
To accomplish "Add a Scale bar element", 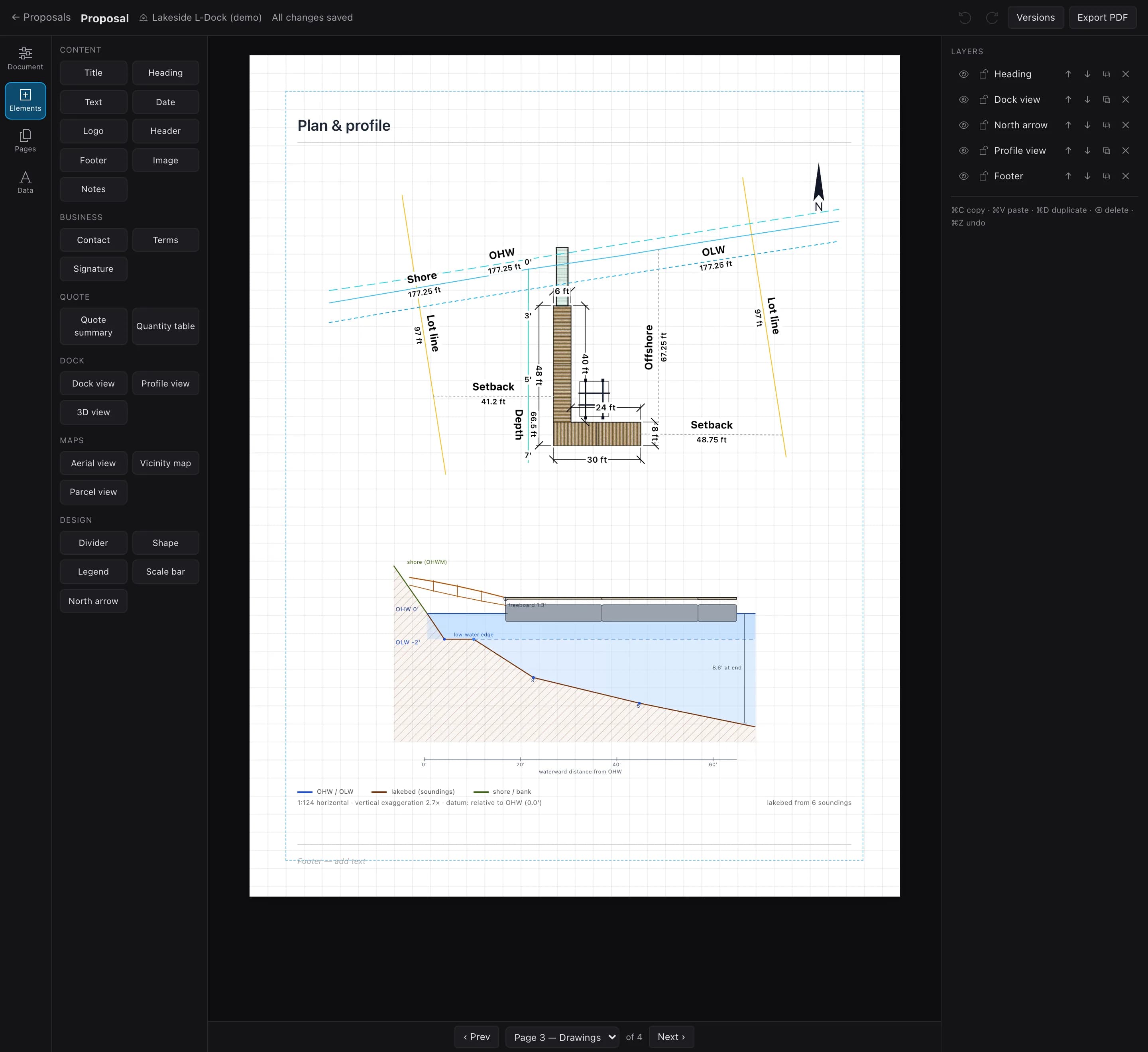I will 166,571.
